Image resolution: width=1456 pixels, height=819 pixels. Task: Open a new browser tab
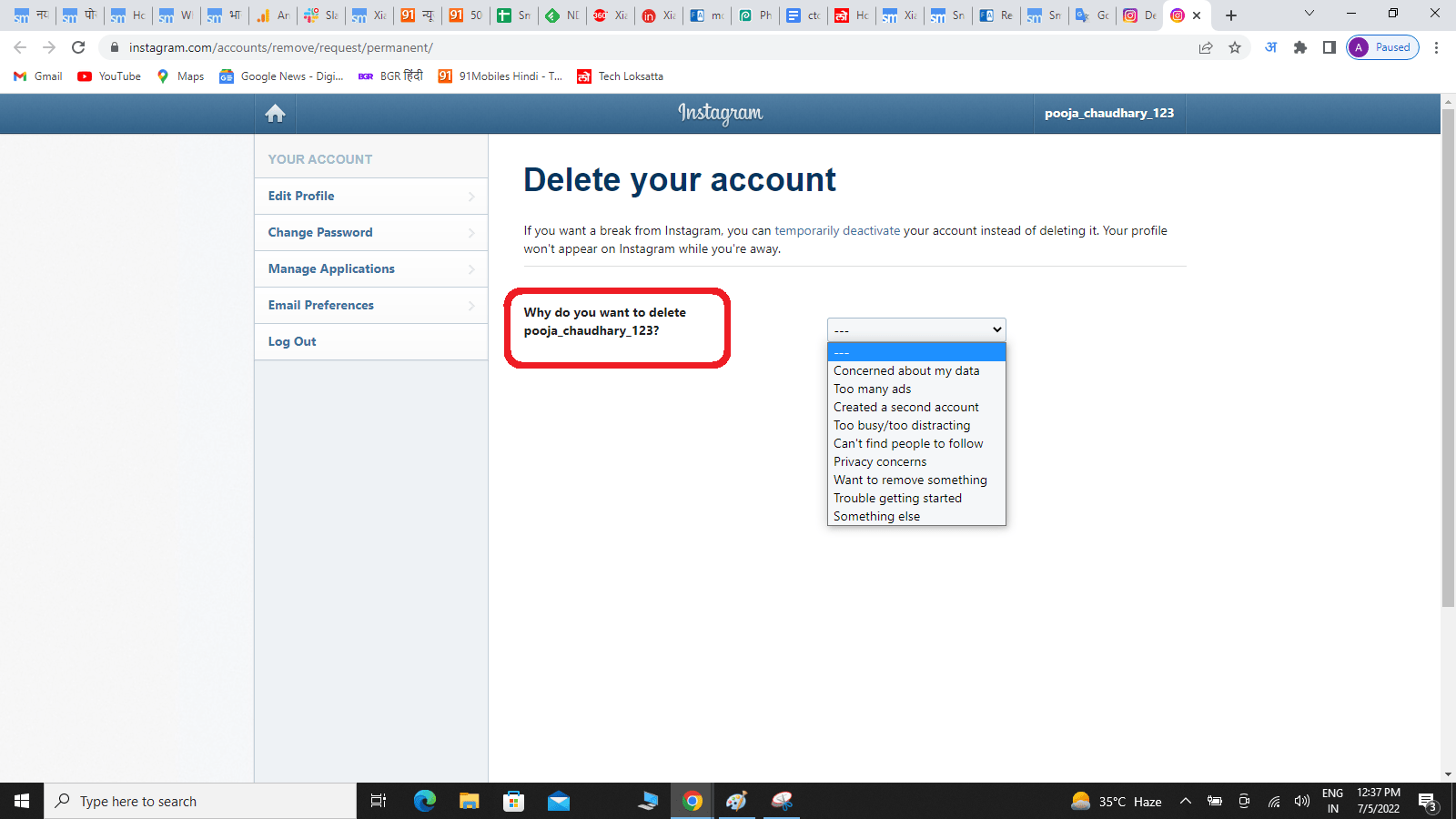pos(1231,15)
